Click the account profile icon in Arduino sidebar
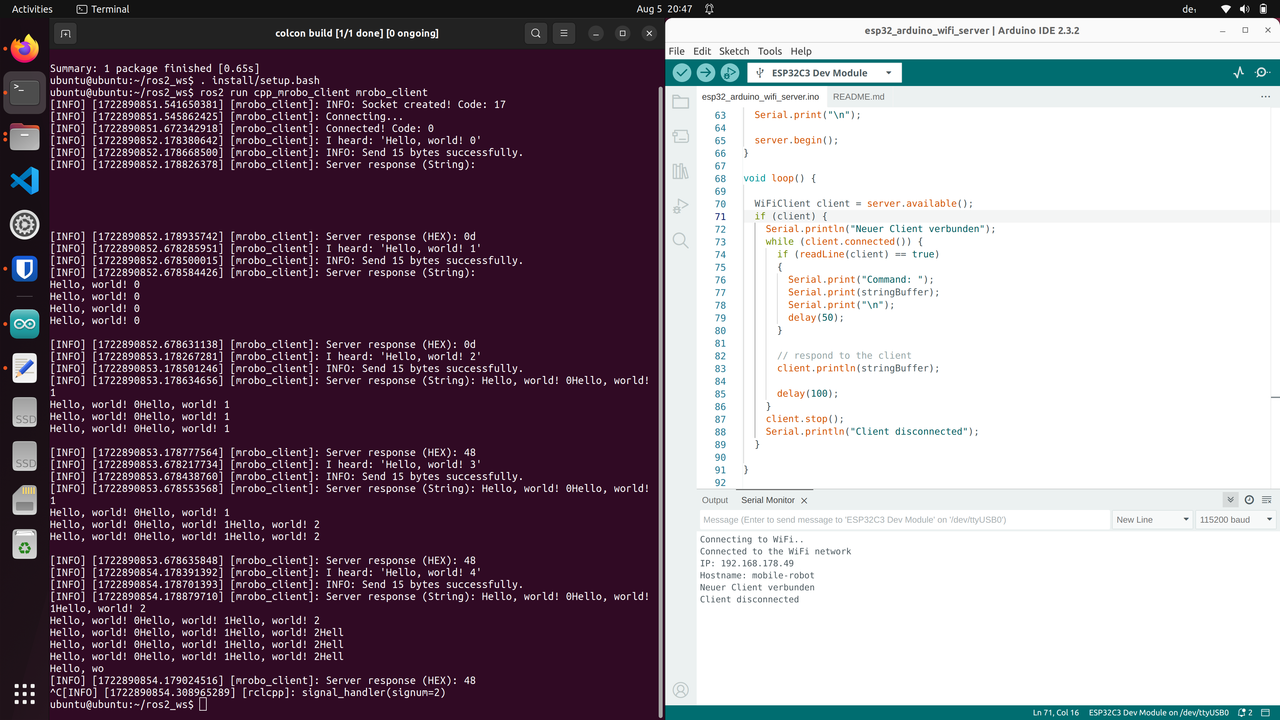Viewport: 1280px width, 720px height. tap(681, 690)
